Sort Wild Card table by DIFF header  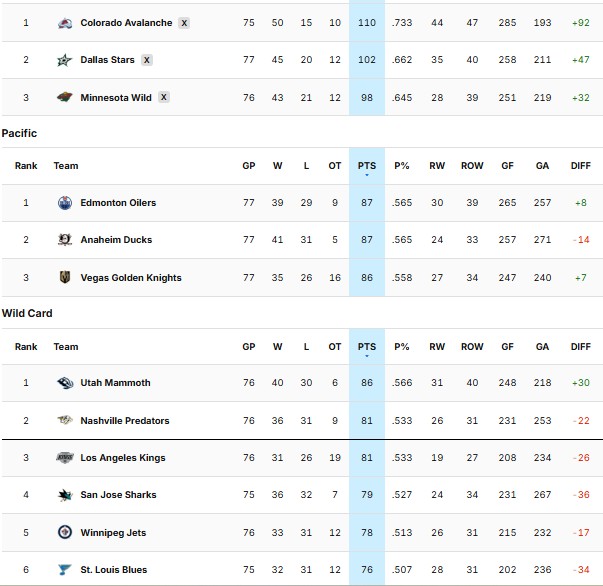click(x=581, y=347)
